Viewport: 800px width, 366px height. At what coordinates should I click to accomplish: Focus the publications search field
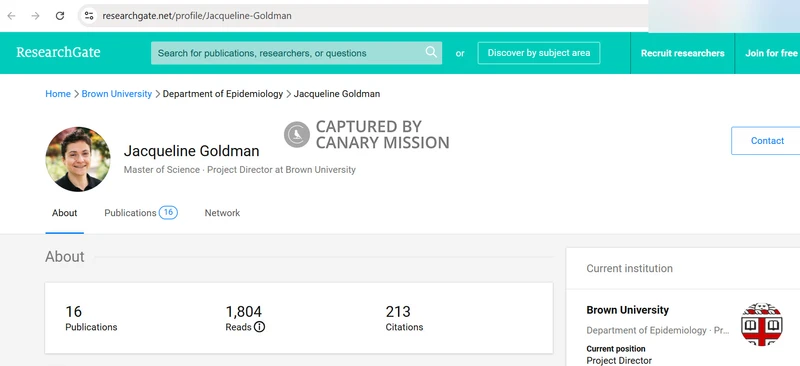[296, 53]
